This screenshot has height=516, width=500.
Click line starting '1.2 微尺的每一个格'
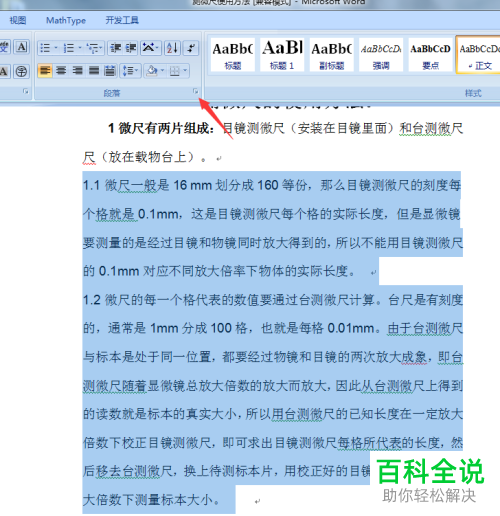coord(273,300)
